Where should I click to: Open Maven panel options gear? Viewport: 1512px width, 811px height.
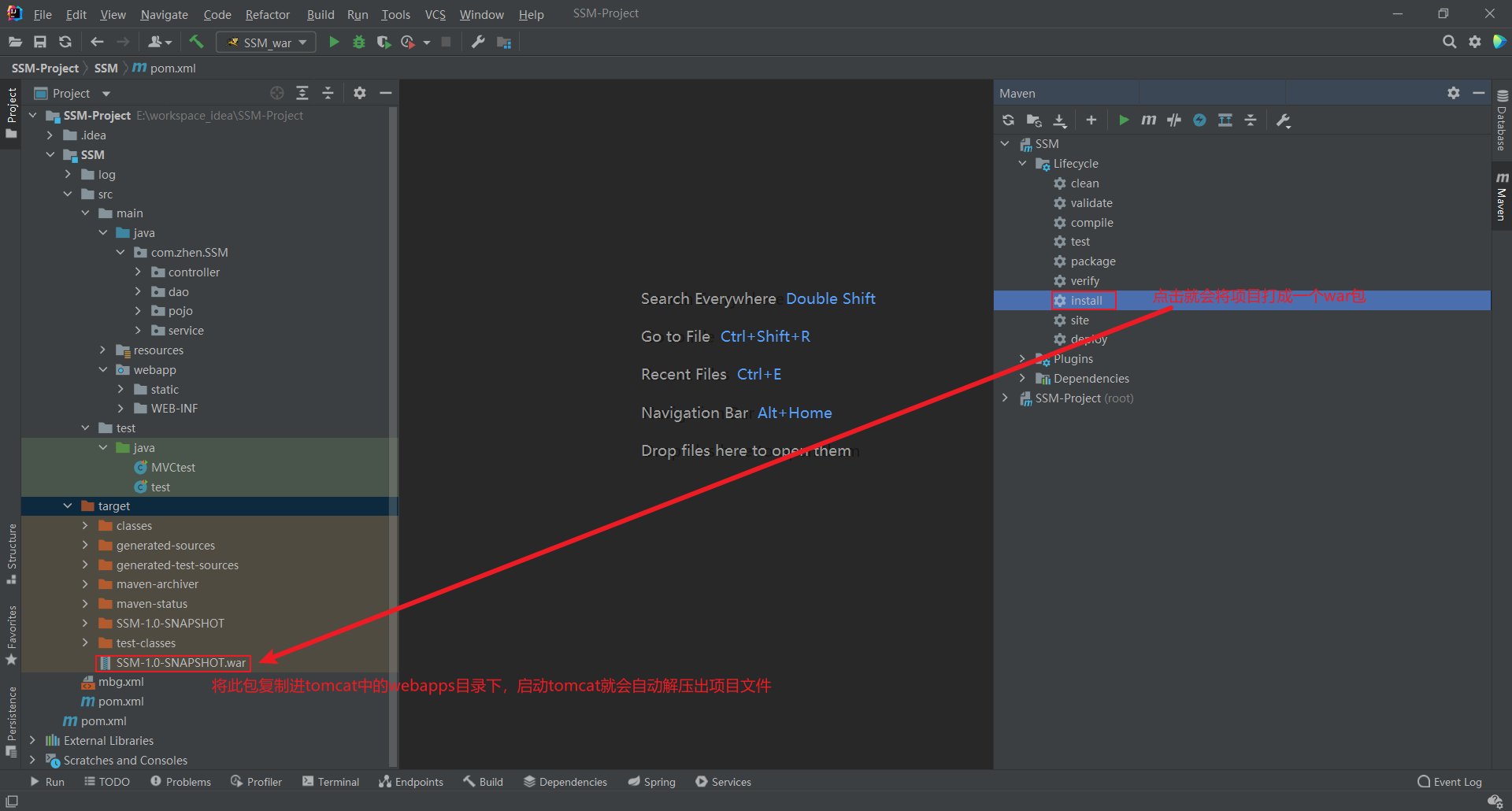pyautogui.click(x=1454, y=93)
